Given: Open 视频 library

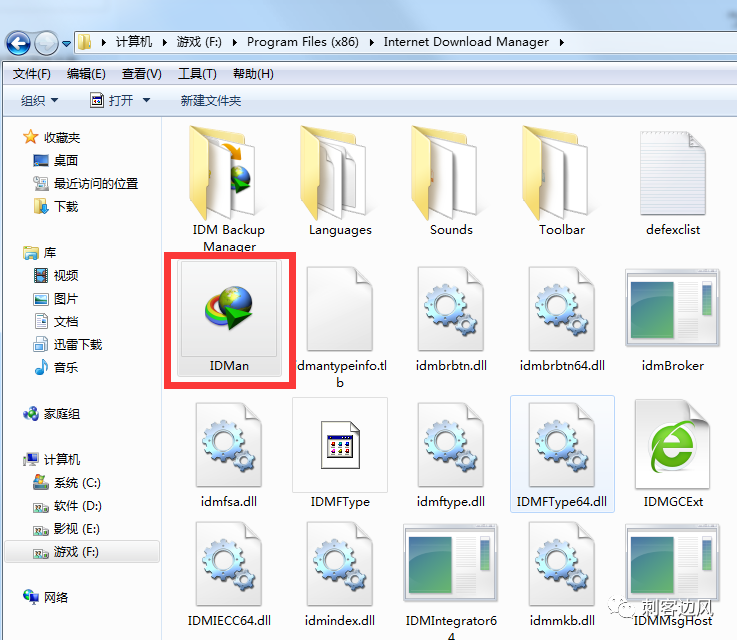Looking at the screenshot, I should 55,276.
